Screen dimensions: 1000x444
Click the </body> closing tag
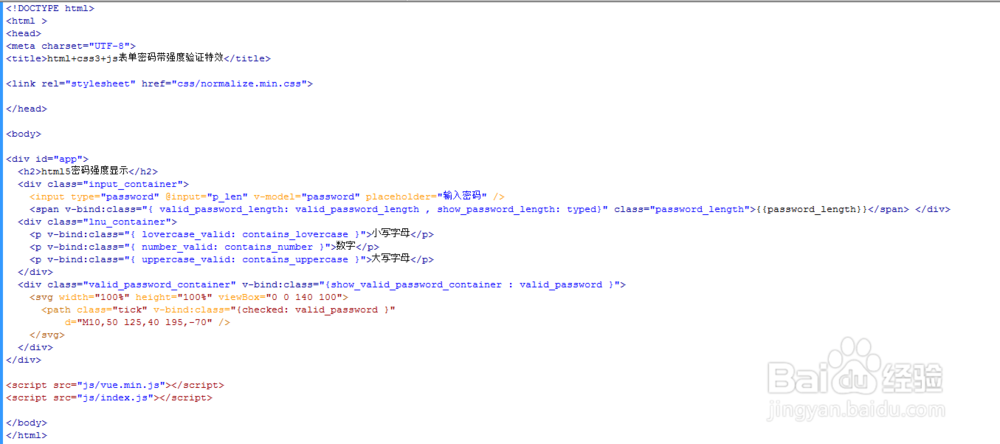(27, 422)
